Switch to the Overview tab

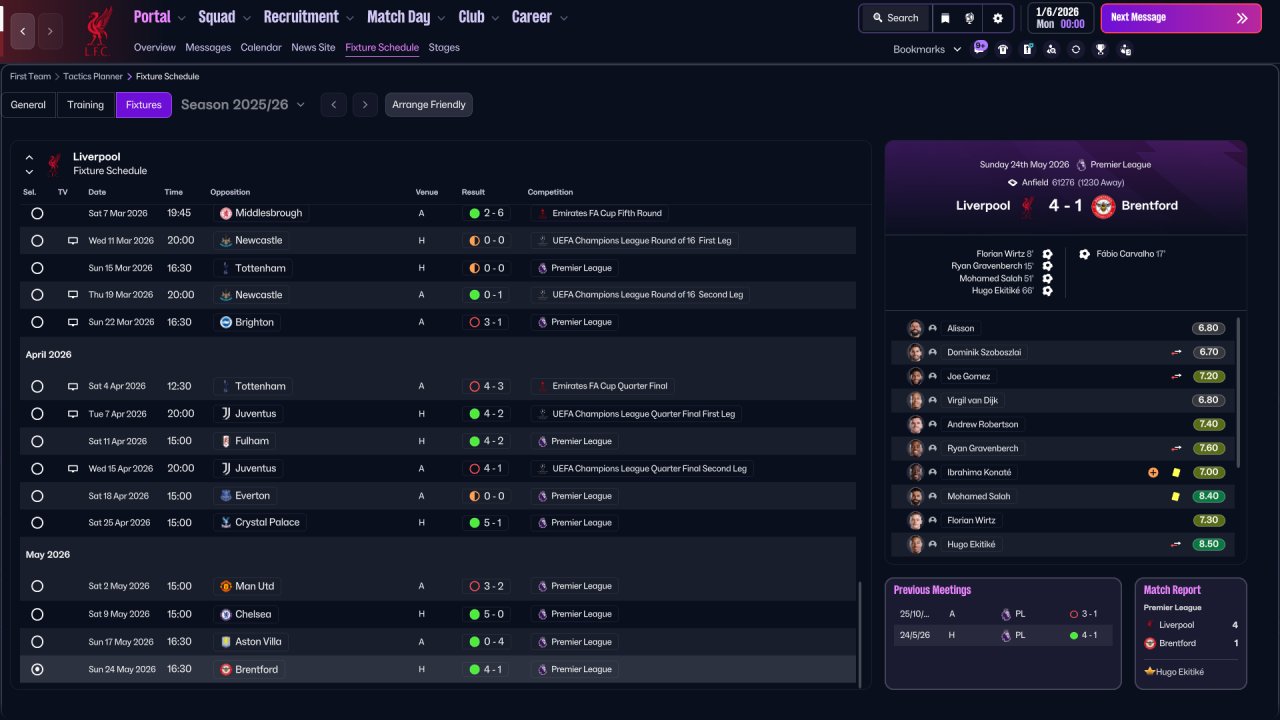coord(155,48)
